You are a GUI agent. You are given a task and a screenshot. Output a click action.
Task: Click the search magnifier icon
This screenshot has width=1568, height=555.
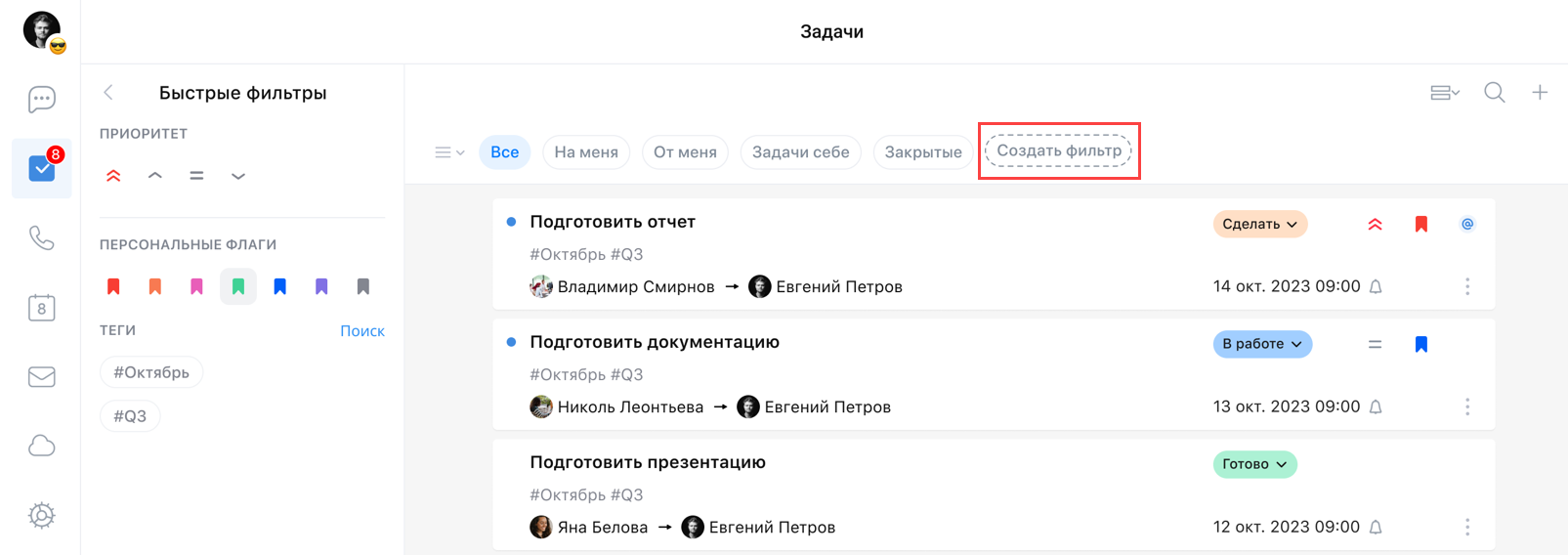[1494, 93]
